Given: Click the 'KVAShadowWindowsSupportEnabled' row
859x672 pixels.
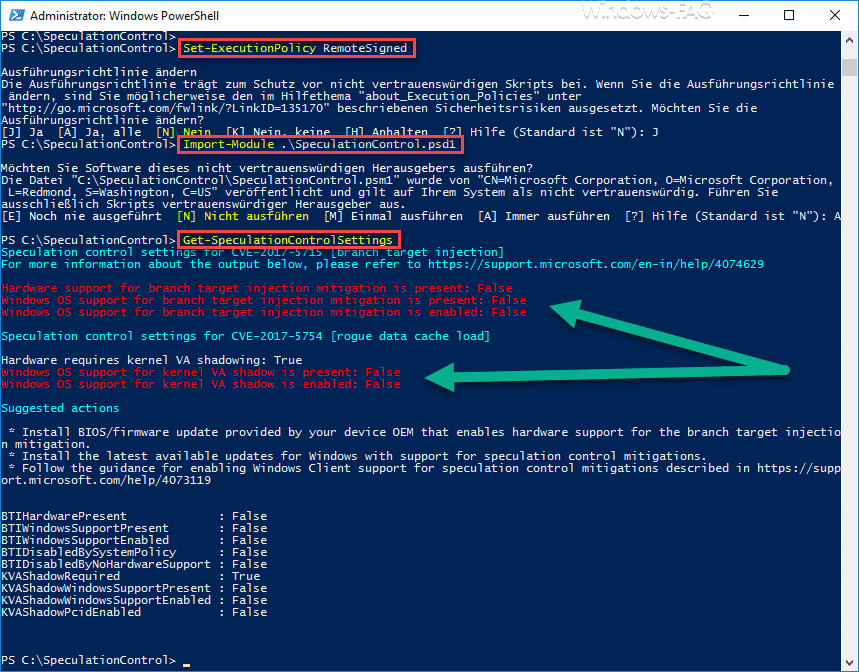Looking at the screenshot, I should 134,600.
